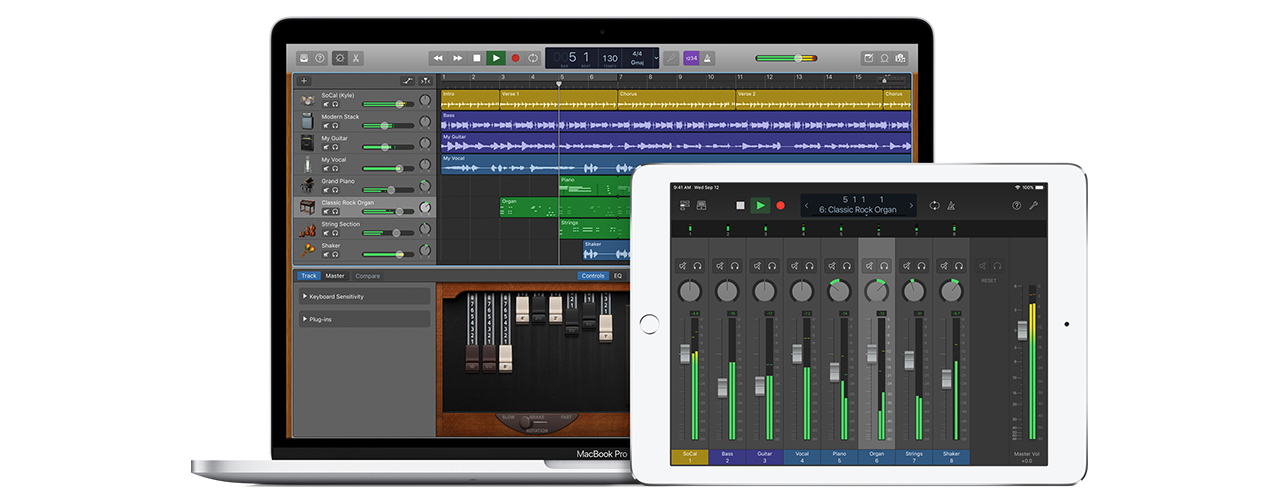Click the green Play button on the Mac

[496, 58]
